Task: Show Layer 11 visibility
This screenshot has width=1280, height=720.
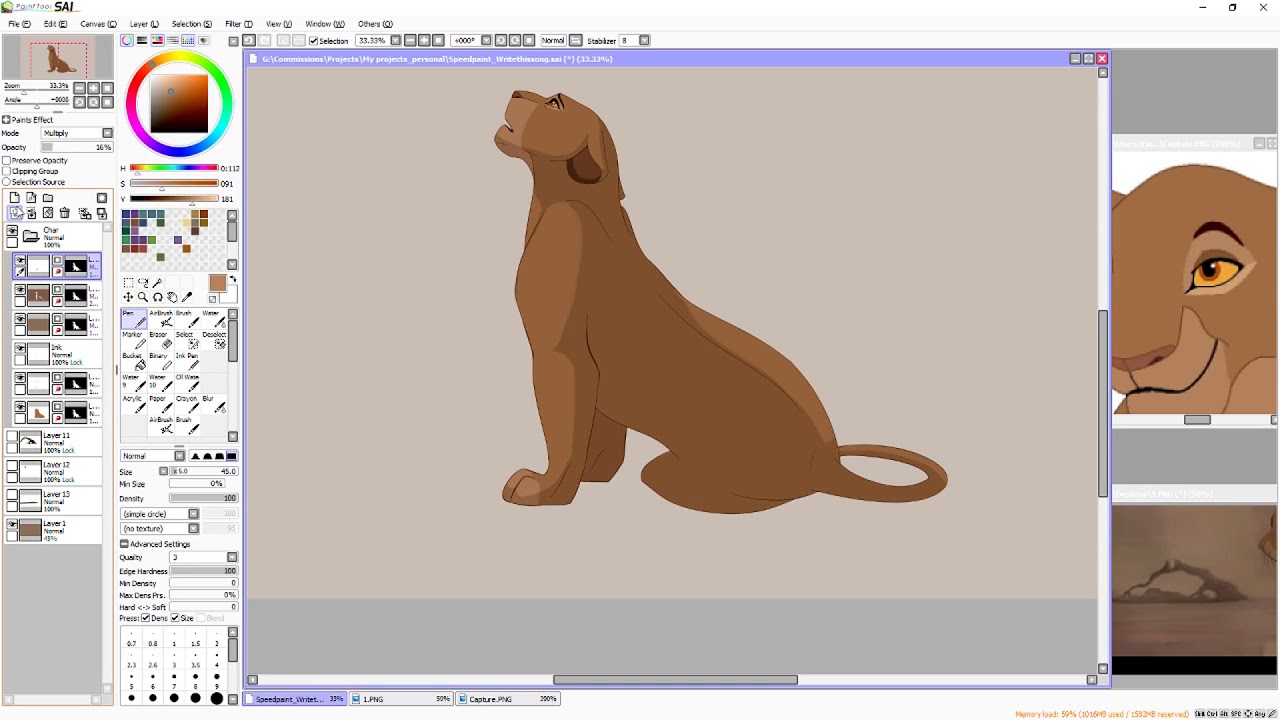Action: (x=12, y=436)
